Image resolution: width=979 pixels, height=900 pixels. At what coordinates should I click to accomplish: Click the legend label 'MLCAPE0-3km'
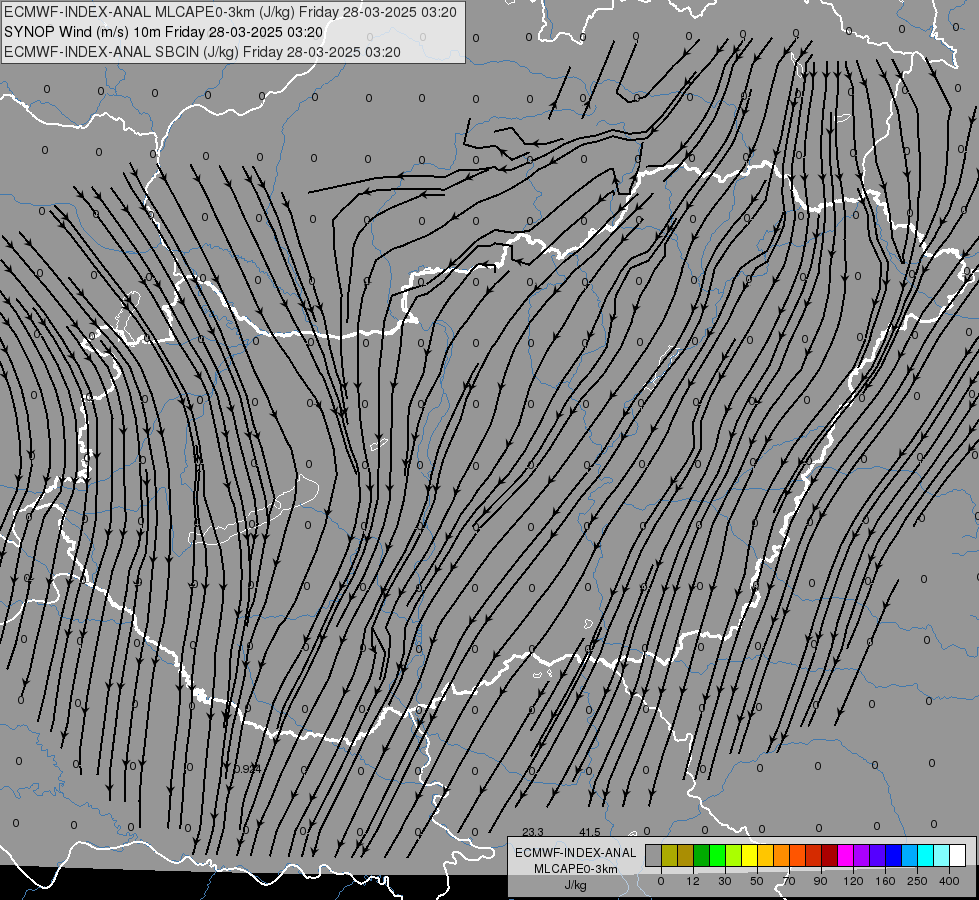[x=576, y=869]
